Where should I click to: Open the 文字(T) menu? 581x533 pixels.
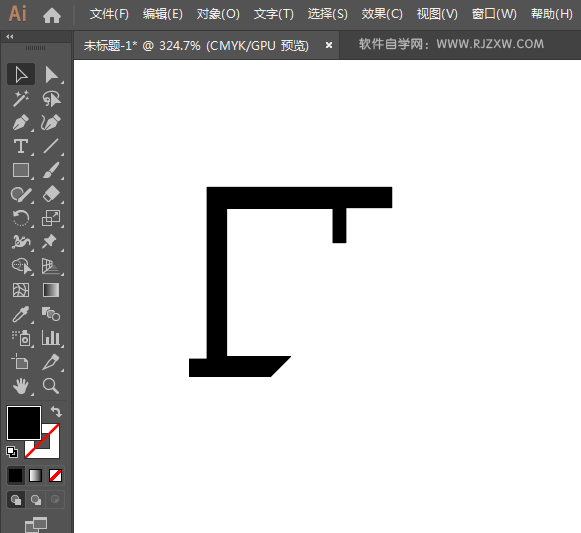click(273, 14)
